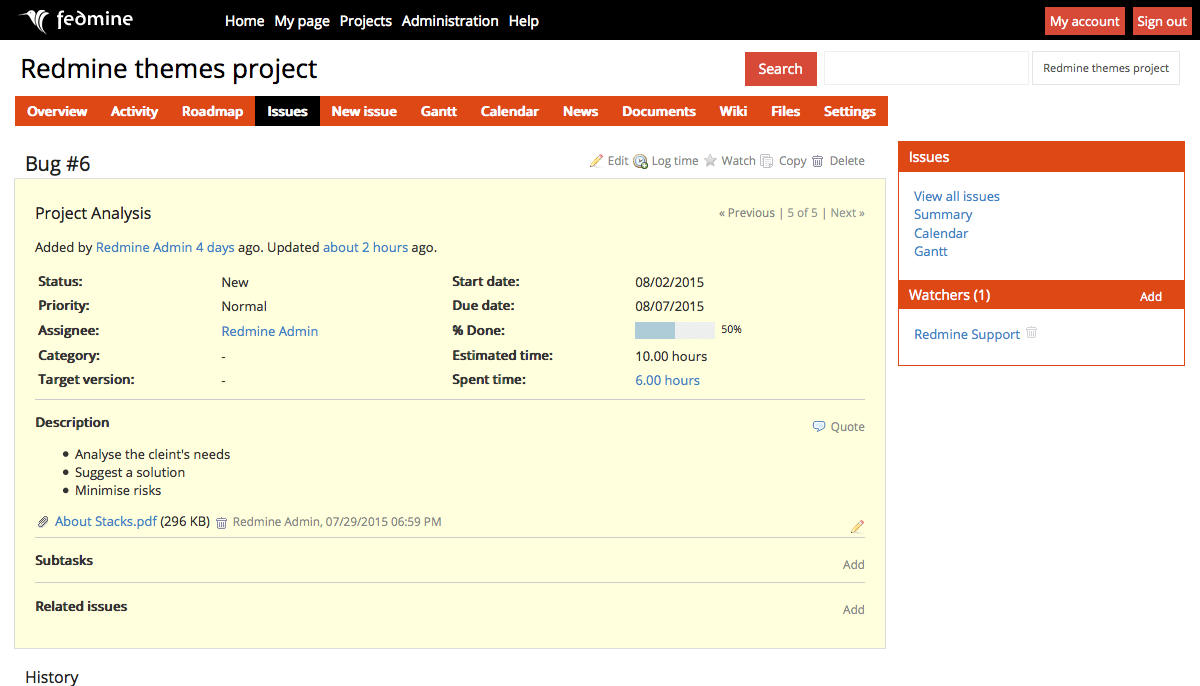Open the Administration menu
1200x686 pixels.
[x=450, y=20]
